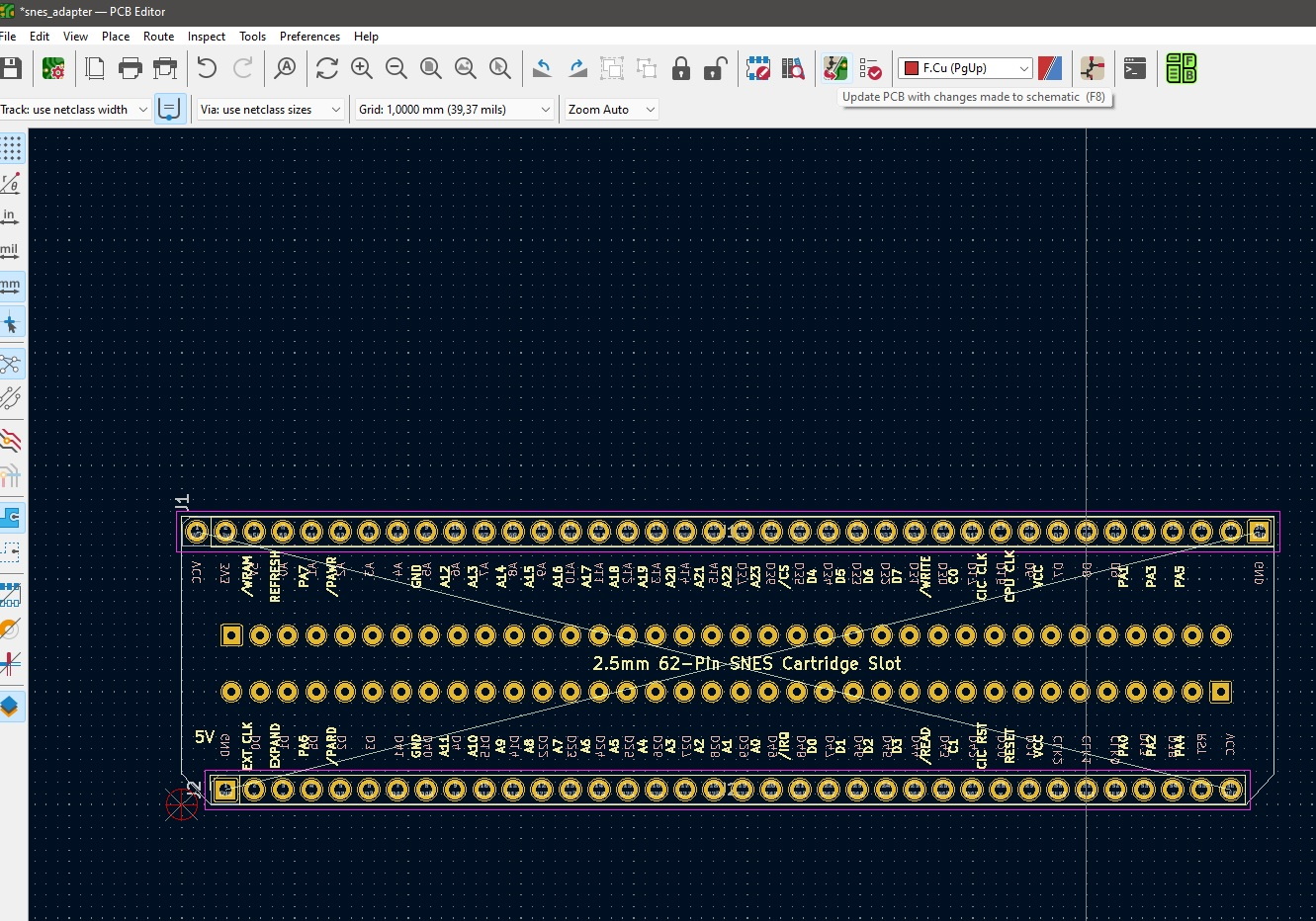
Task: Lock selected items with the closed padlock
Action: pos(681,68)
